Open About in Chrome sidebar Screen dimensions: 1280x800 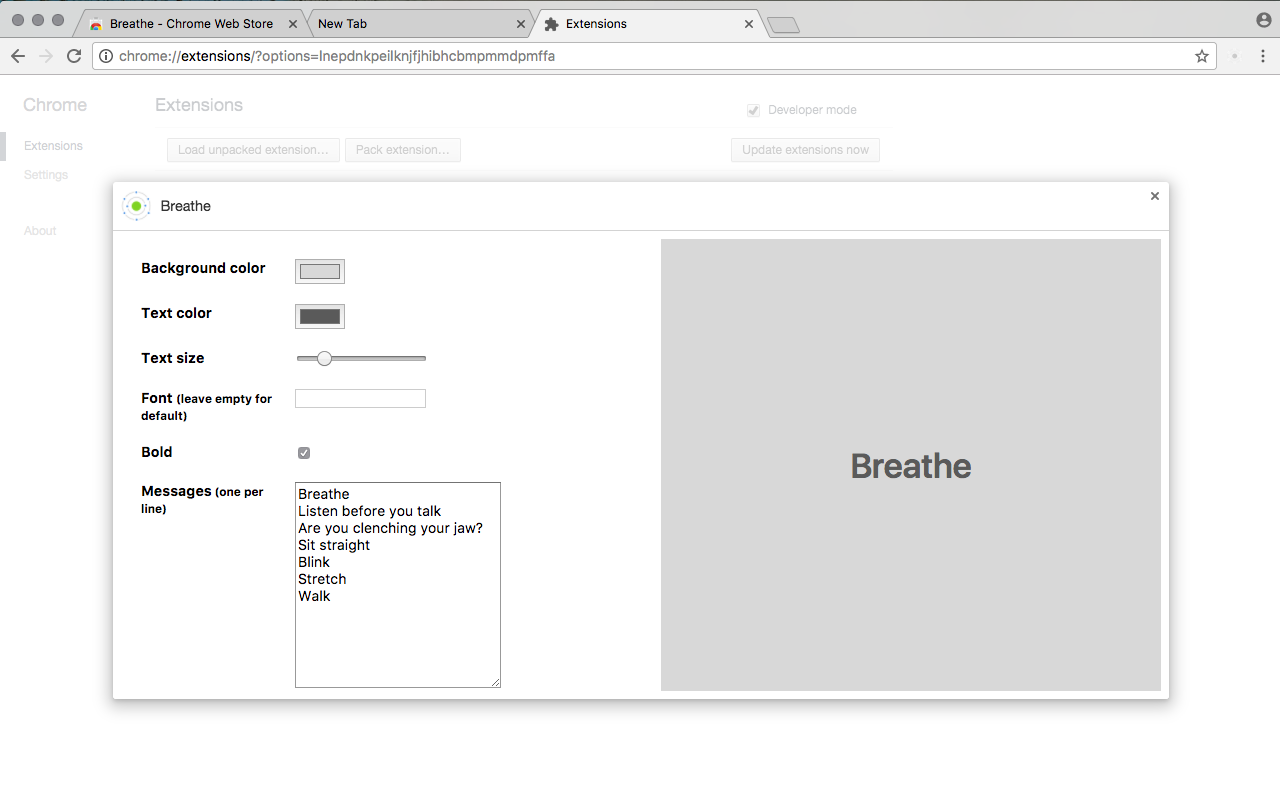click(40, 231)
